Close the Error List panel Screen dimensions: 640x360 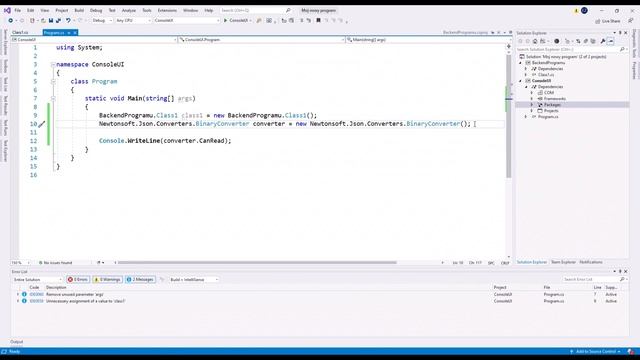click(x=626, y=271)
